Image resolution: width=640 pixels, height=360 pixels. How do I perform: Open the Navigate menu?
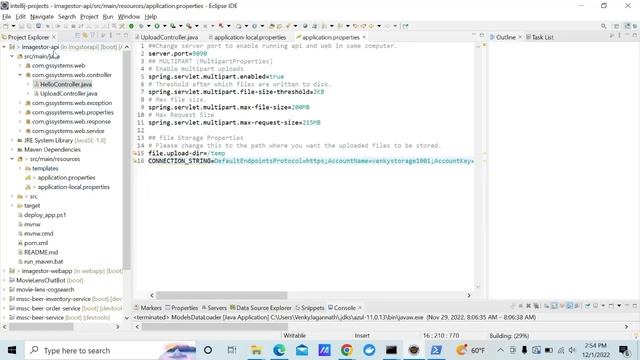42,17
